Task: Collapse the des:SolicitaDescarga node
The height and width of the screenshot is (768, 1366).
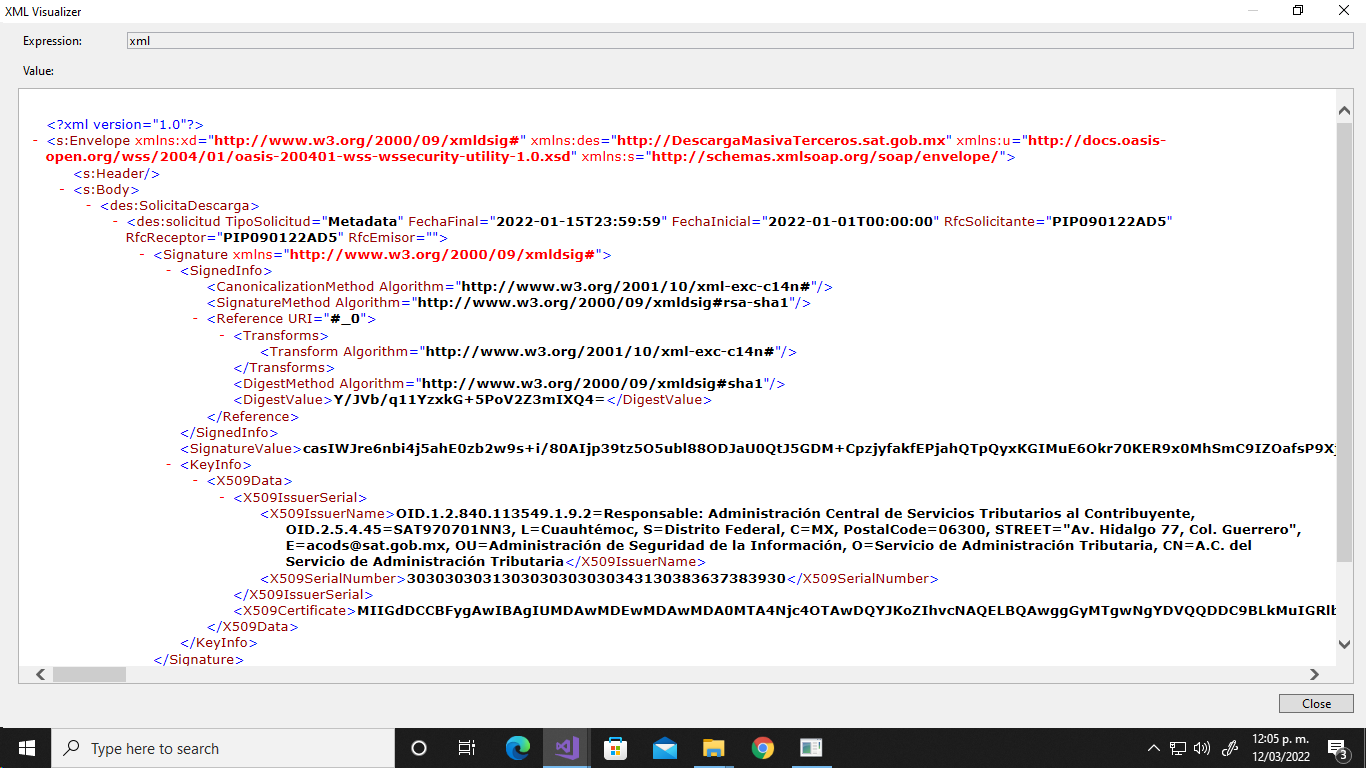Action: 90,205
